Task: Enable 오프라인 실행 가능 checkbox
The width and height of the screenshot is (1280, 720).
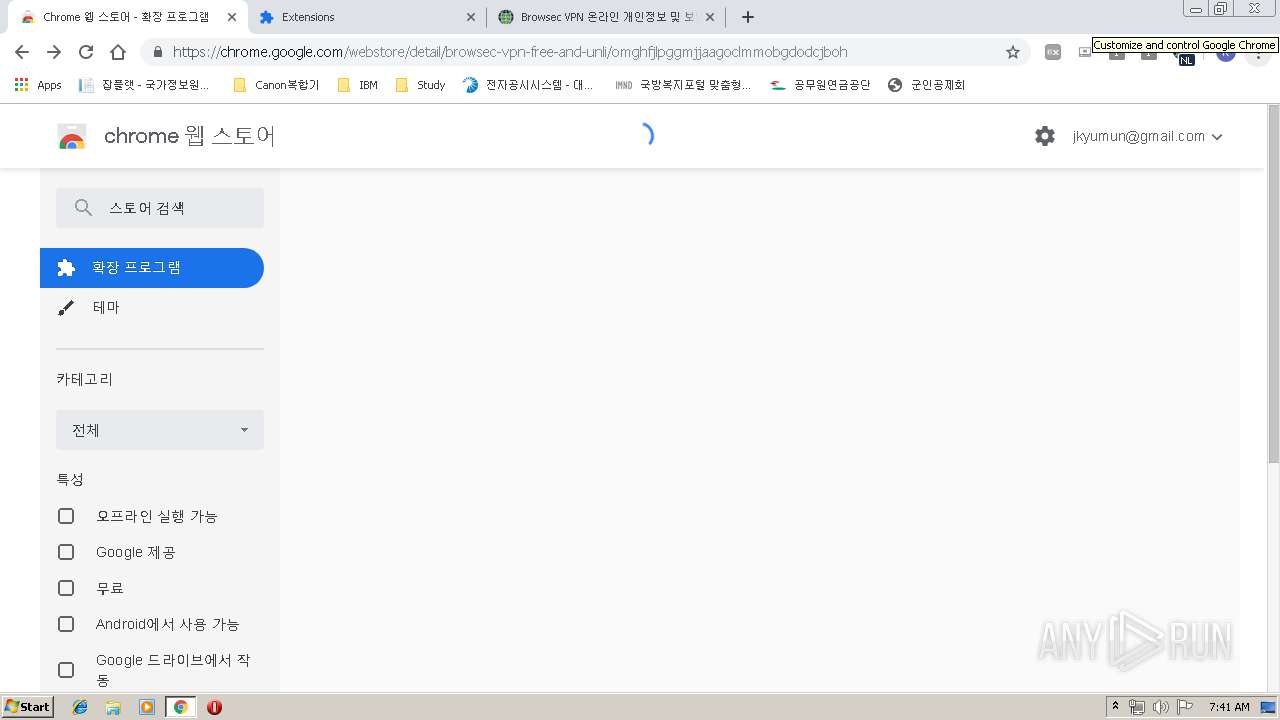Action: point(66,516)
